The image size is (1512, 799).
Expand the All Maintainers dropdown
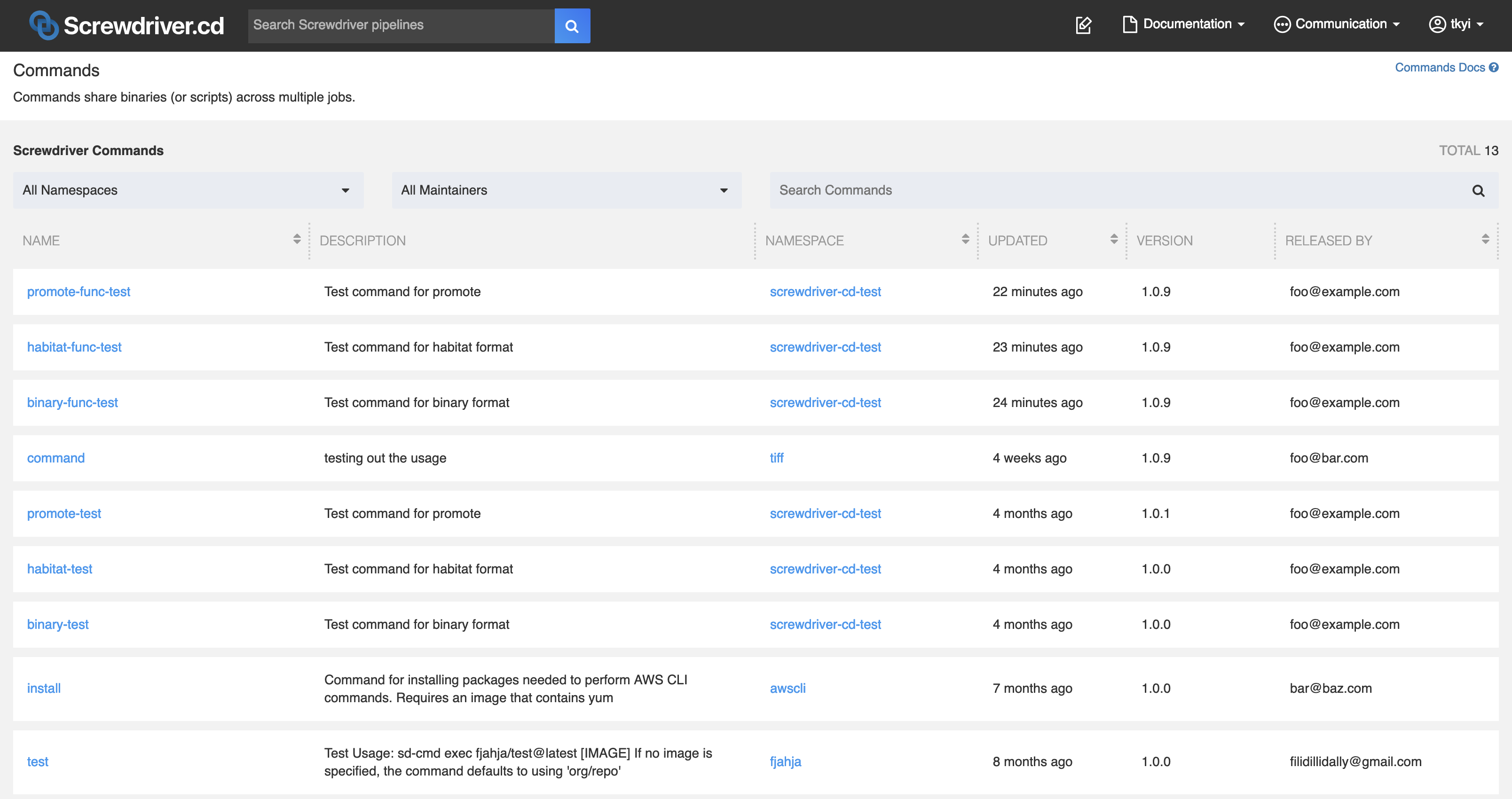[x=567, y=190]
